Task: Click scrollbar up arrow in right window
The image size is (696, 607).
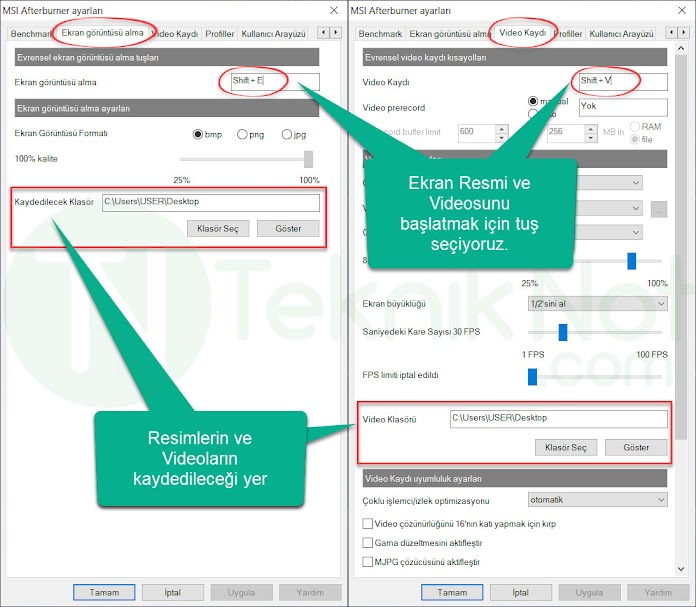Action: point(681,48)
